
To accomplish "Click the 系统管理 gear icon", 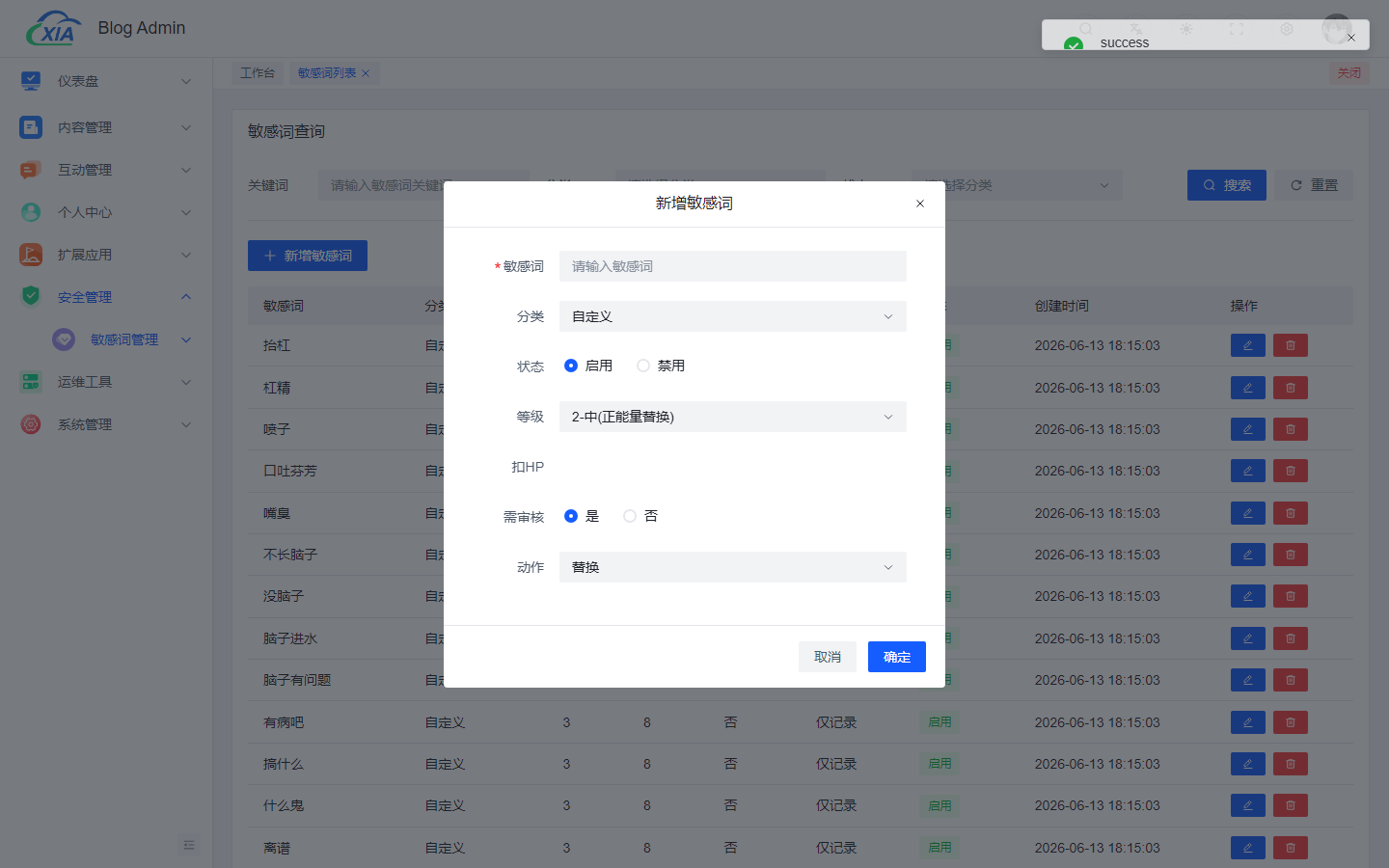I will 31,424.
